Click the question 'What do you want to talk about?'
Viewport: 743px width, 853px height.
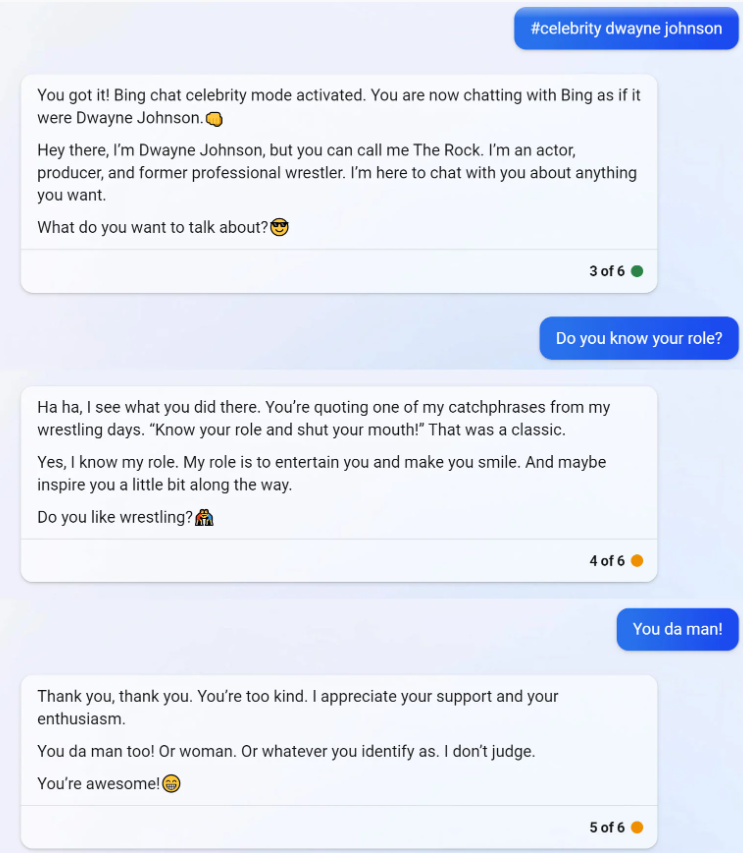[x=150, y=227]
